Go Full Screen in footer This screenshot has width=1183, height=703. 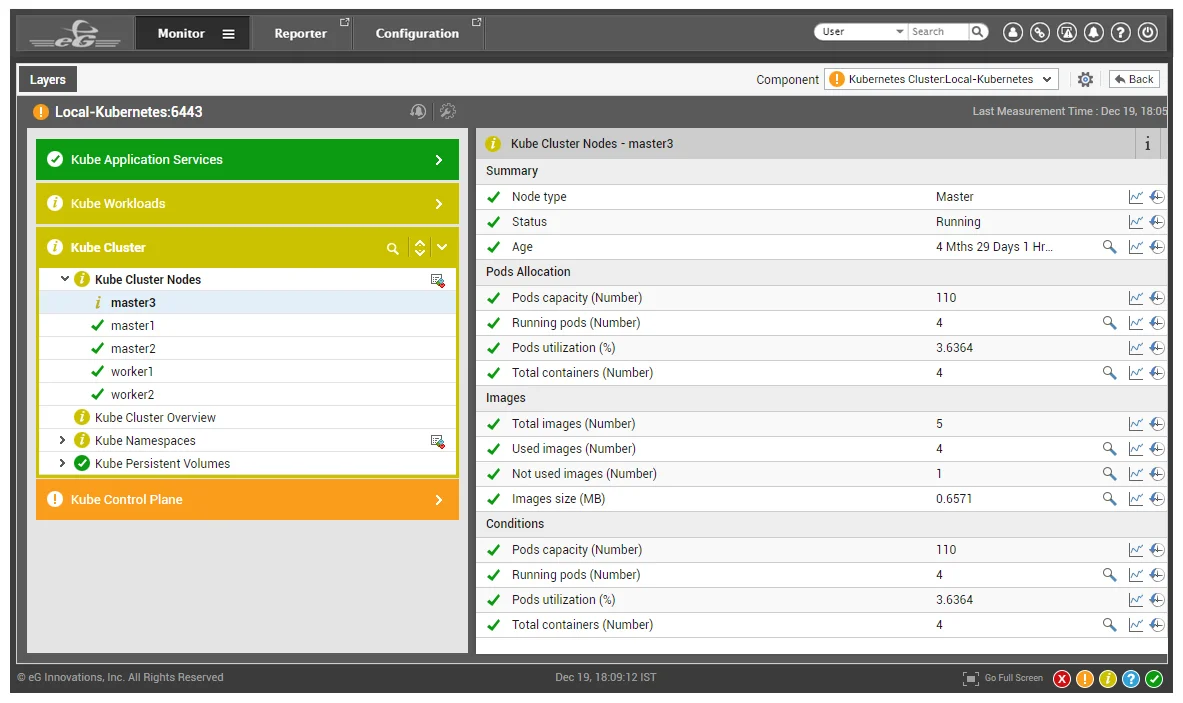[x=1003, y=678]
